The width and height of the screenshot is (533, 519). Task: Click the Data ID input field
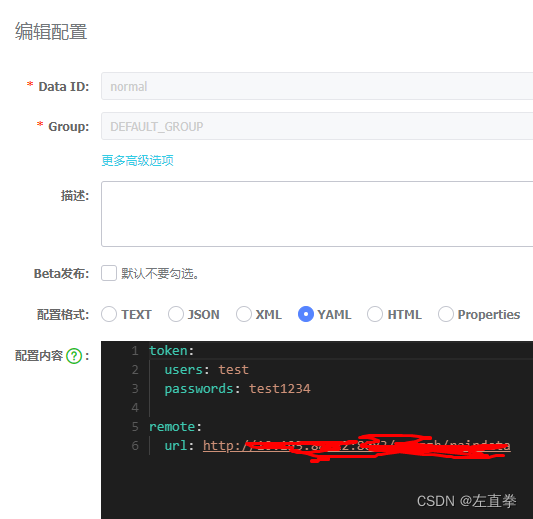coord(317,86)
